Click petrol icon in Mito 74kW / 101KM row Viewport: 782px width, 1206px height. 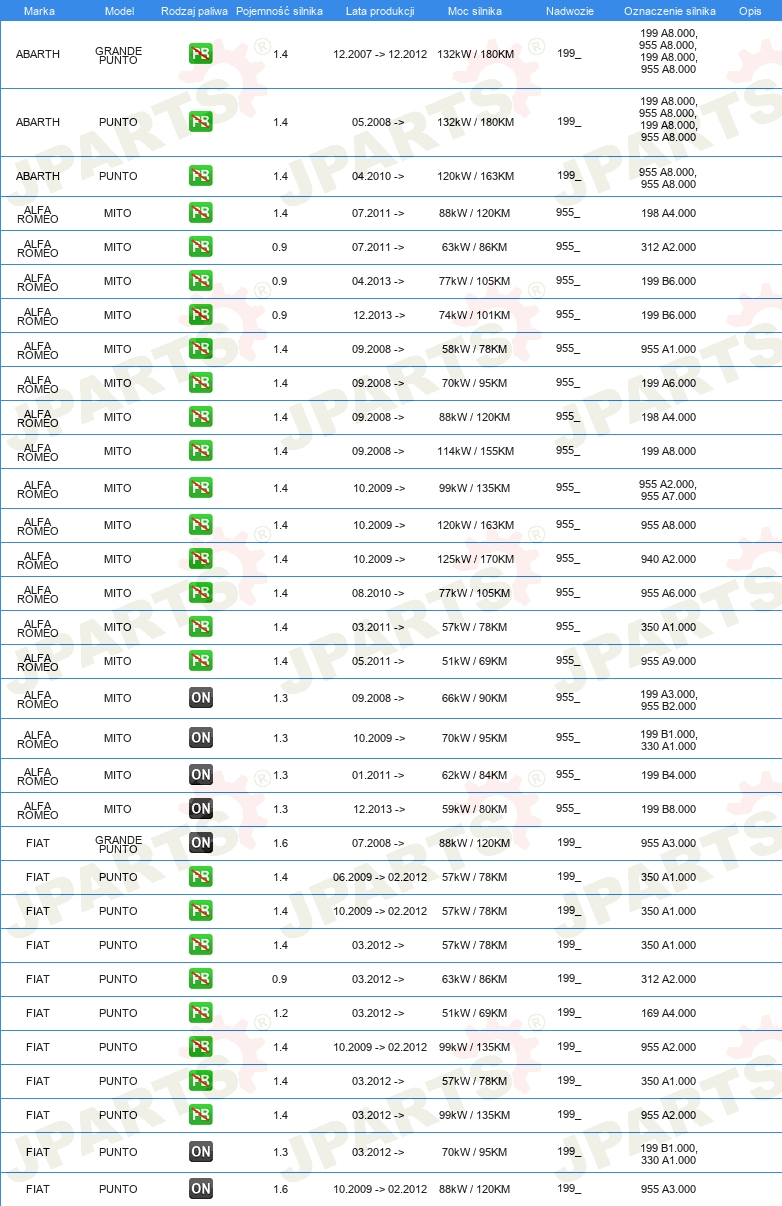(201, 315)
